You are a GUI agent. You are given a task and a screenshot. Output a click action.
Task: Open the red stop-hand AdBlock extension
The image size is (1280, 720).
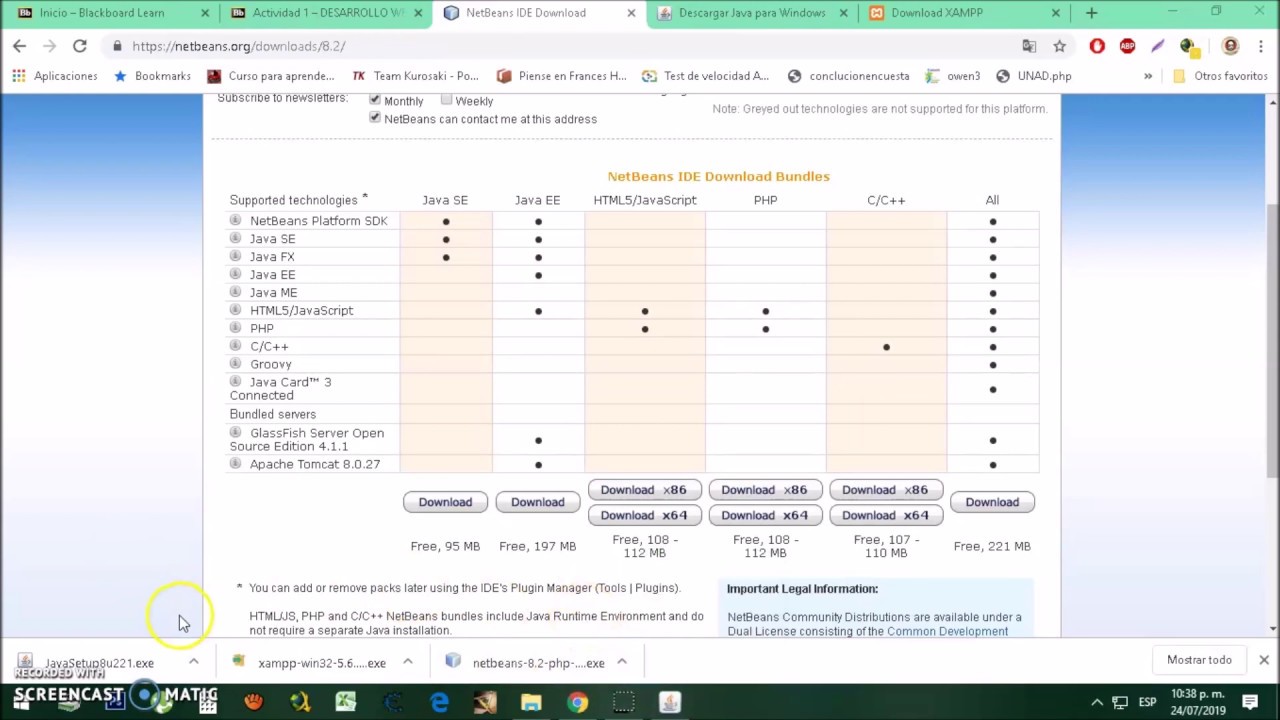tap(1097, 46)
